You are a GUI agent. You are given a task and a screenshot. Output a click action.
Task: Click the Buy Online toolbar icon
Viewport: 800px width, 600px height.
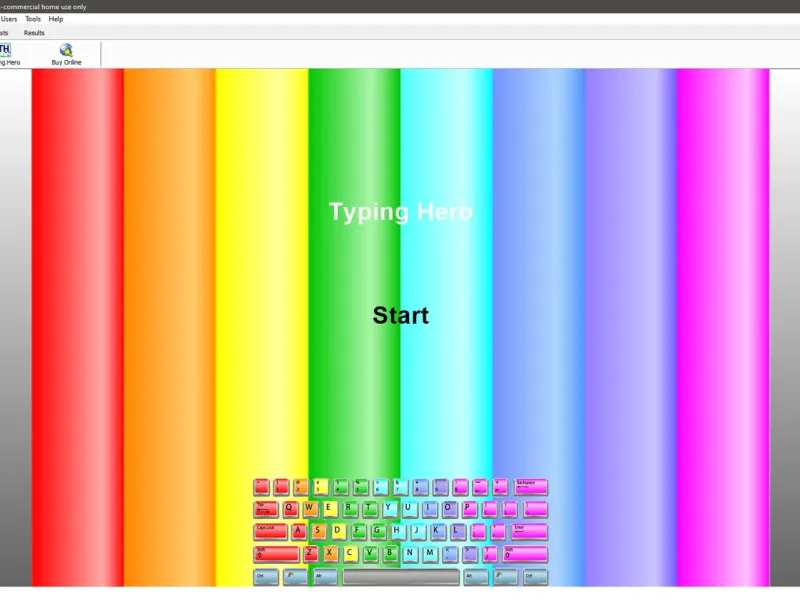coord(66,54)
